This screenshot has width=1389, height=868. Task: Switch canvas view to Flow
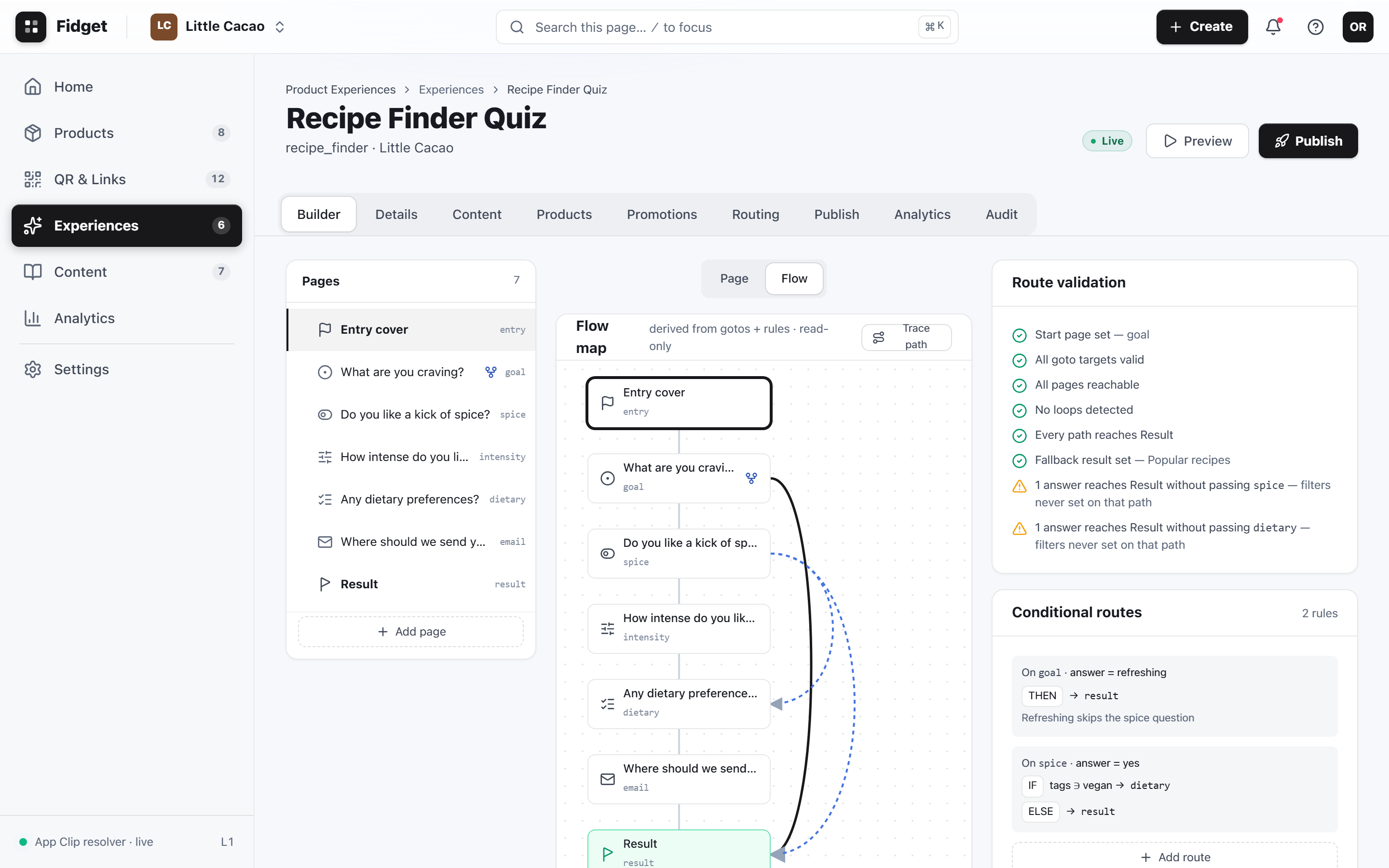click(794, 278)
